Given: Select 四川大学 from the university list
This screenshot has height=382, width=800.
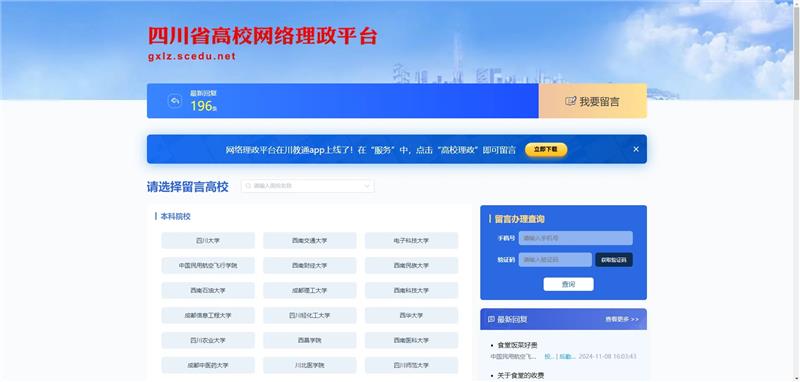Looking at the screenshot, I should click(208, 240).
